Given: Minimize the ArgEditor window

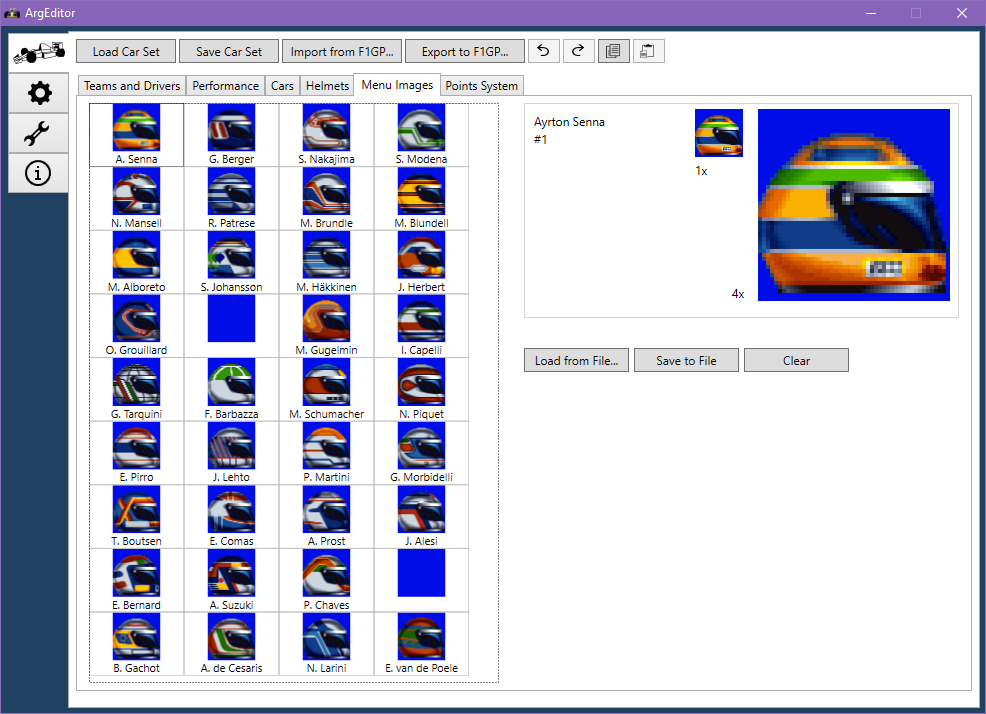Looking at the screenshot, I should point(871,13).
